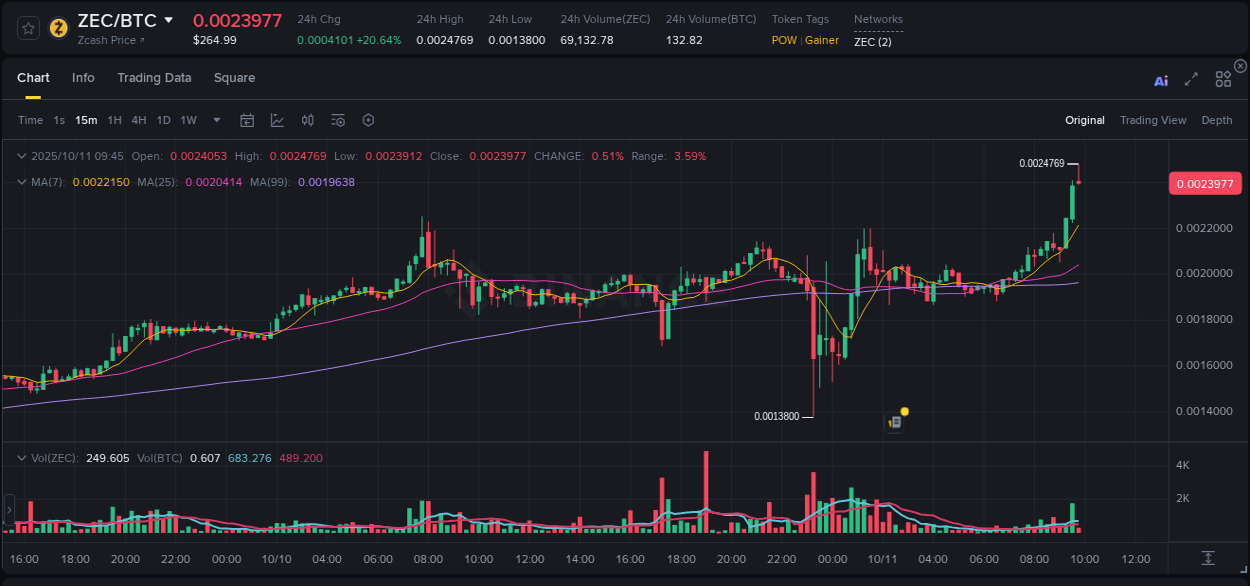The width and height of the screenshot is (1250, 586).
Task: Open the chart settings hexagon icon
Action: tap(368, 120)
